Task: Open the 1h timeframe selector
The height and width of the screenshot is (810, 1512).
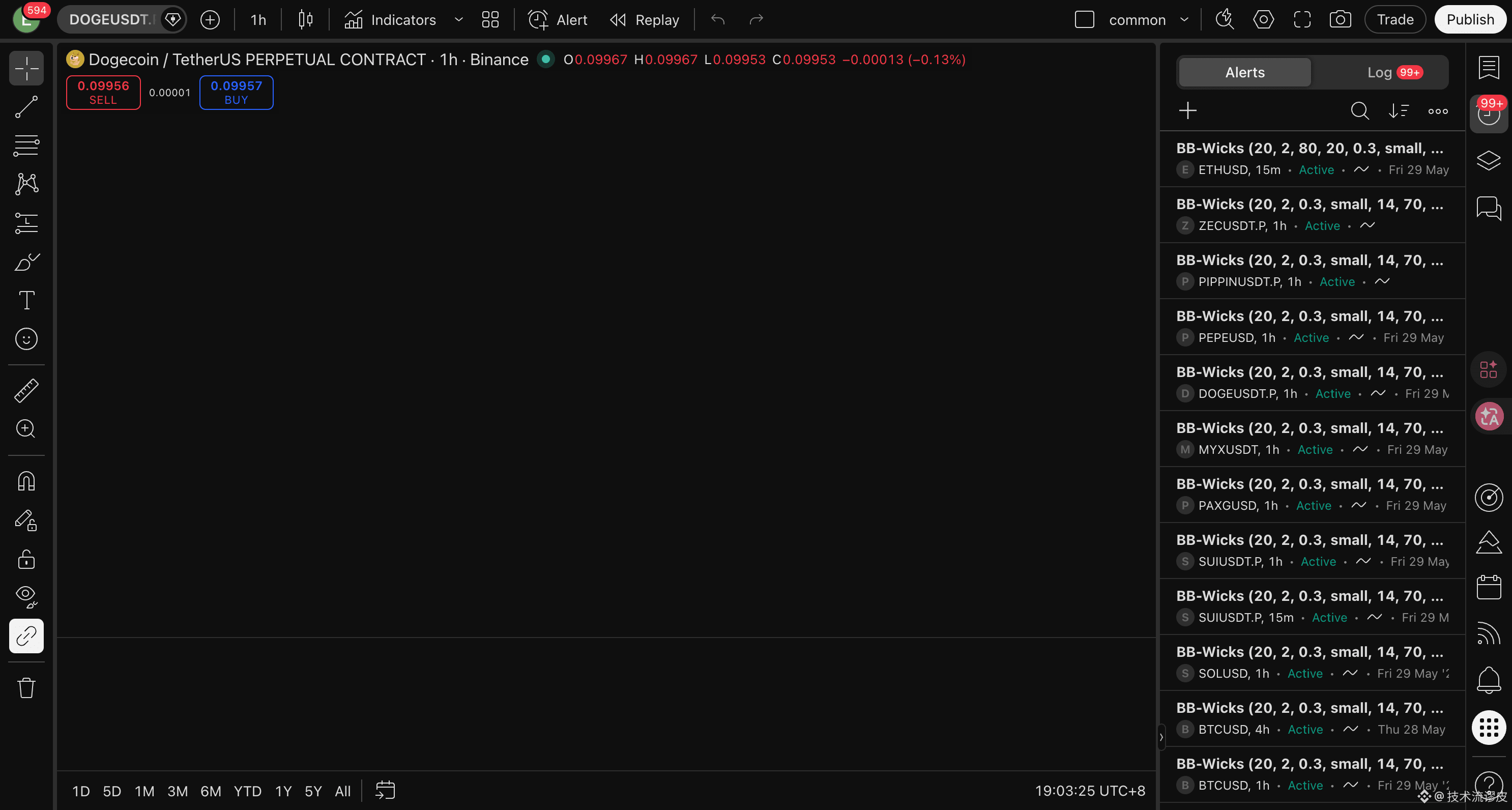Action: (258, 19)
